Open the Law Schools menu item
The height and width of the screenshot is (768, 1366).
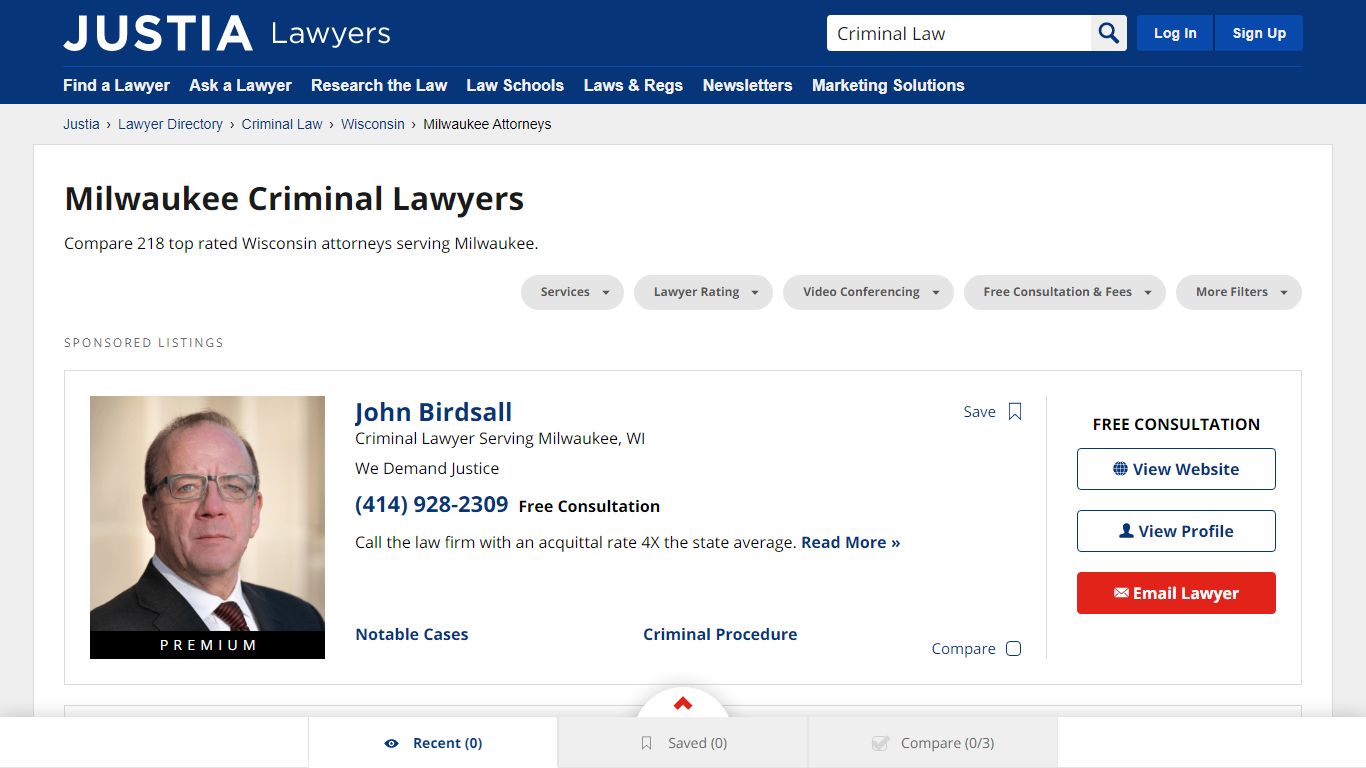pyautogui.click(x=515, y=85)
